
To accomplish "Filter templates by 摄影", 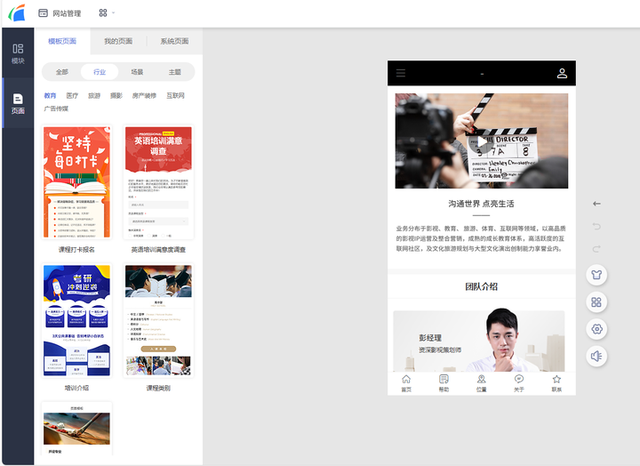I will (x=116, y=95).
